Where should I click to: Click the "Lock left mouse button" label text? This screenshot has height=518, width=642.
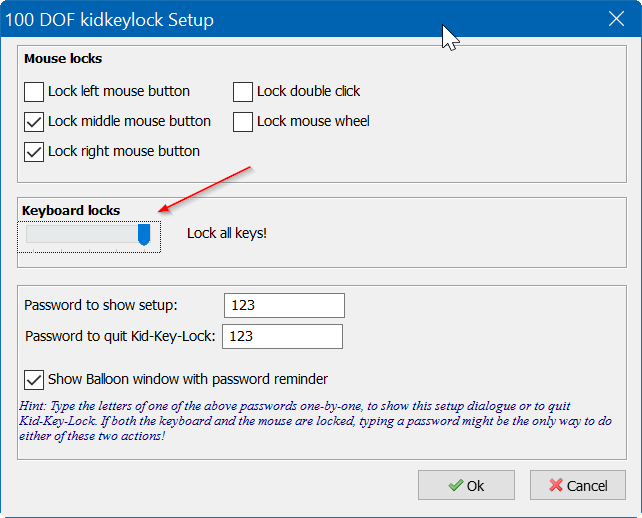tap(119, 92)
